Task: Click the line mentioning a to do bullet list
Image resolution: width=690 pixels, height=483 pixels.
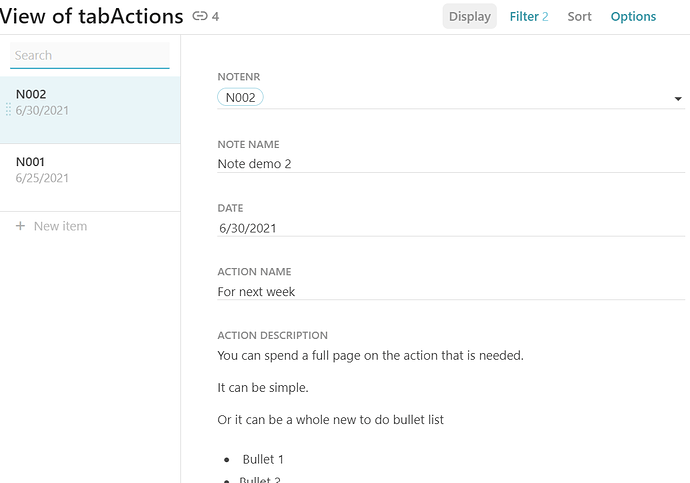Action: (330, 419)
